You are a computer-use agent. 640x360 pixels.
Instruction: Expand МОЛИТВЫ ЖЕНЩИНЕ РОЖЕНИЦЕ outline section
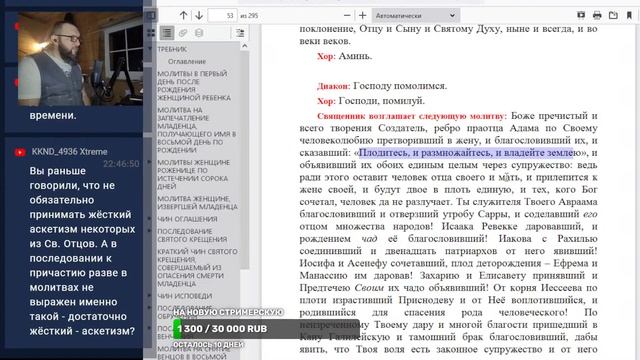tap(150, 162)
